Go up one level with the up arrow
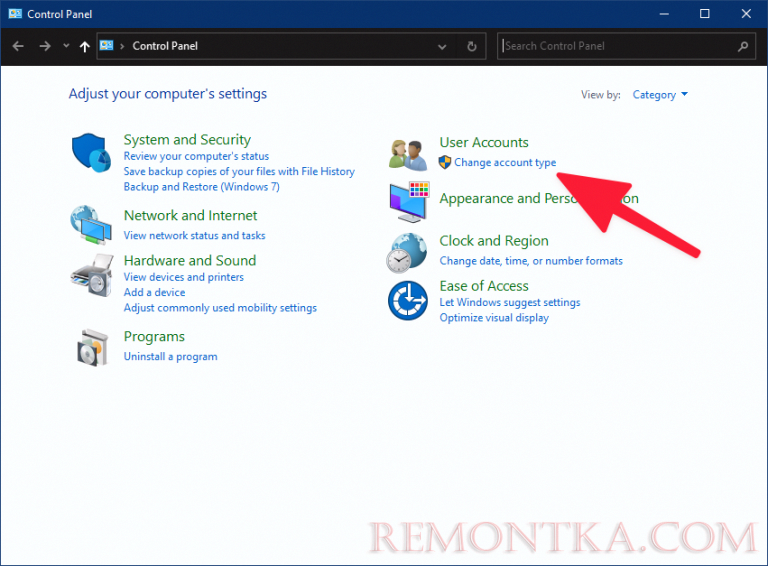 85,47
